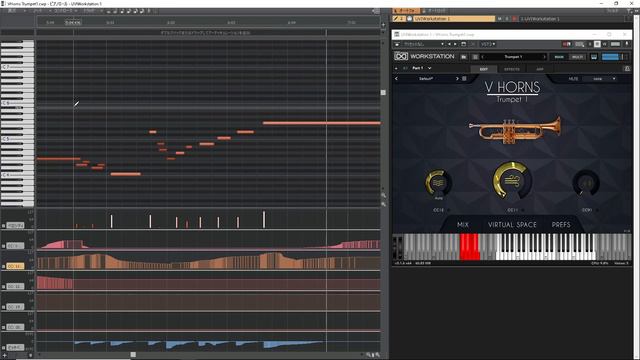Click the Main view button
The height and width of the screenshot is (360, 640).
tap(559, 57)
